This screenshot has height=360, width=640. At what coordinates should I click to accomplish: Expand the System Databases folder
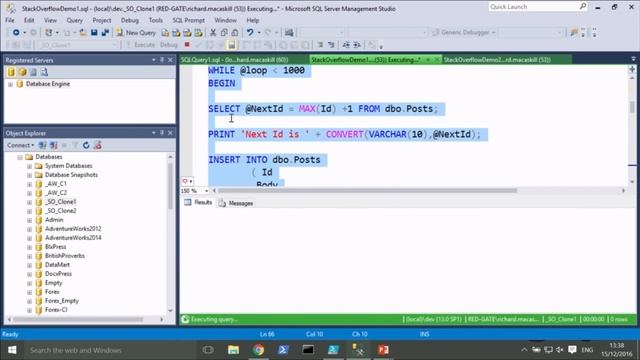point(29,166)
